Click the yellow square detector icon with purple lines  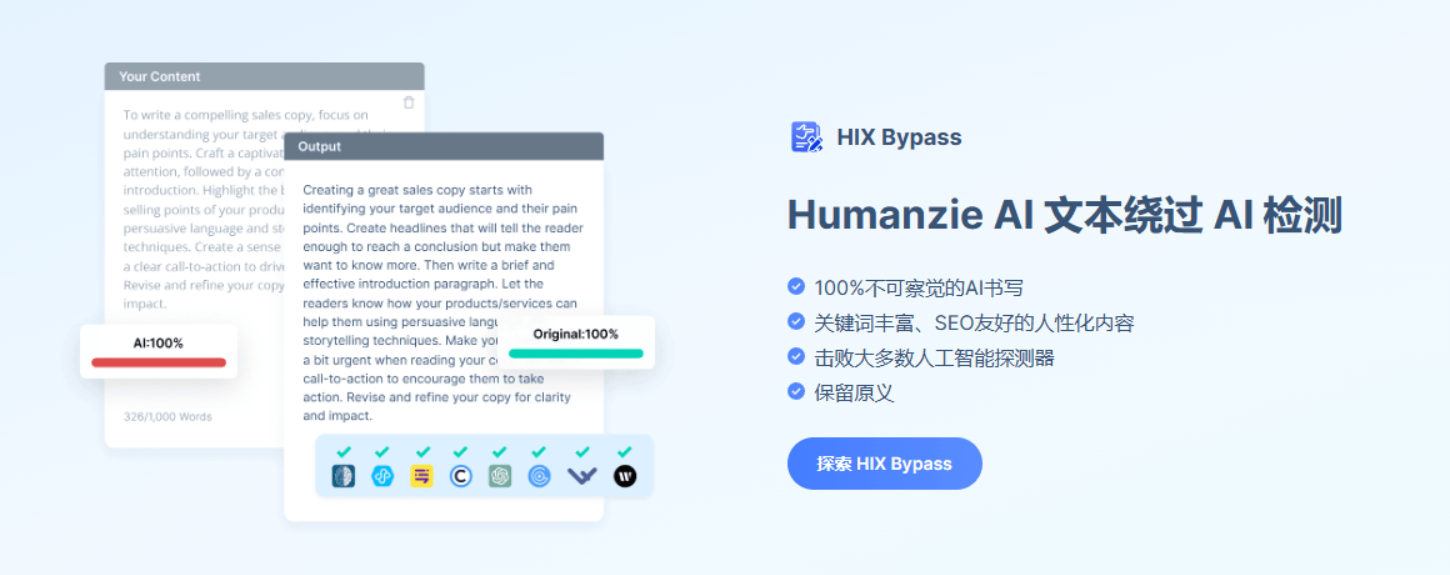[422, 476]
